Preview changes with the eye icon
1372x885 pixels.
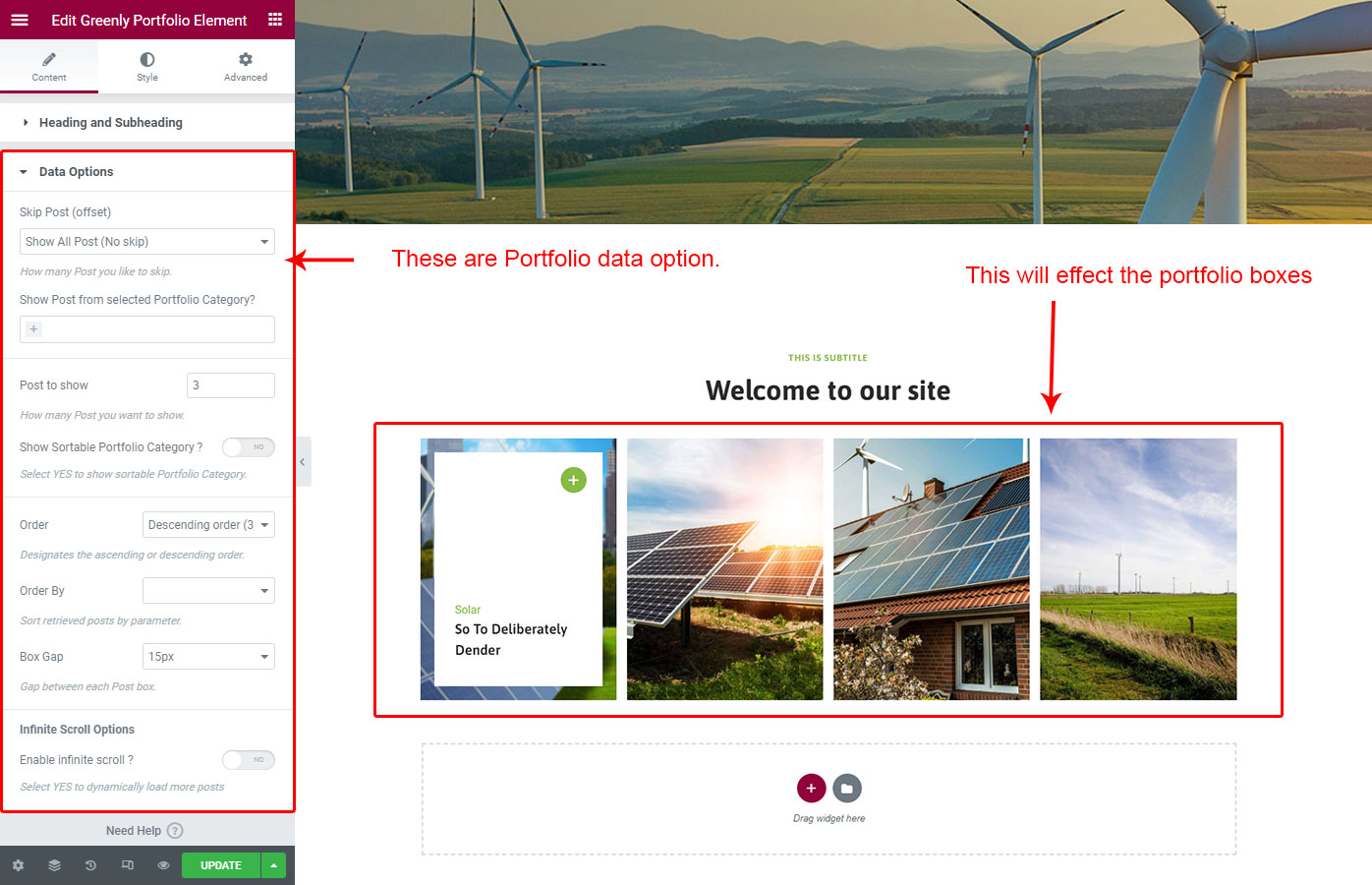pos(163,865)
